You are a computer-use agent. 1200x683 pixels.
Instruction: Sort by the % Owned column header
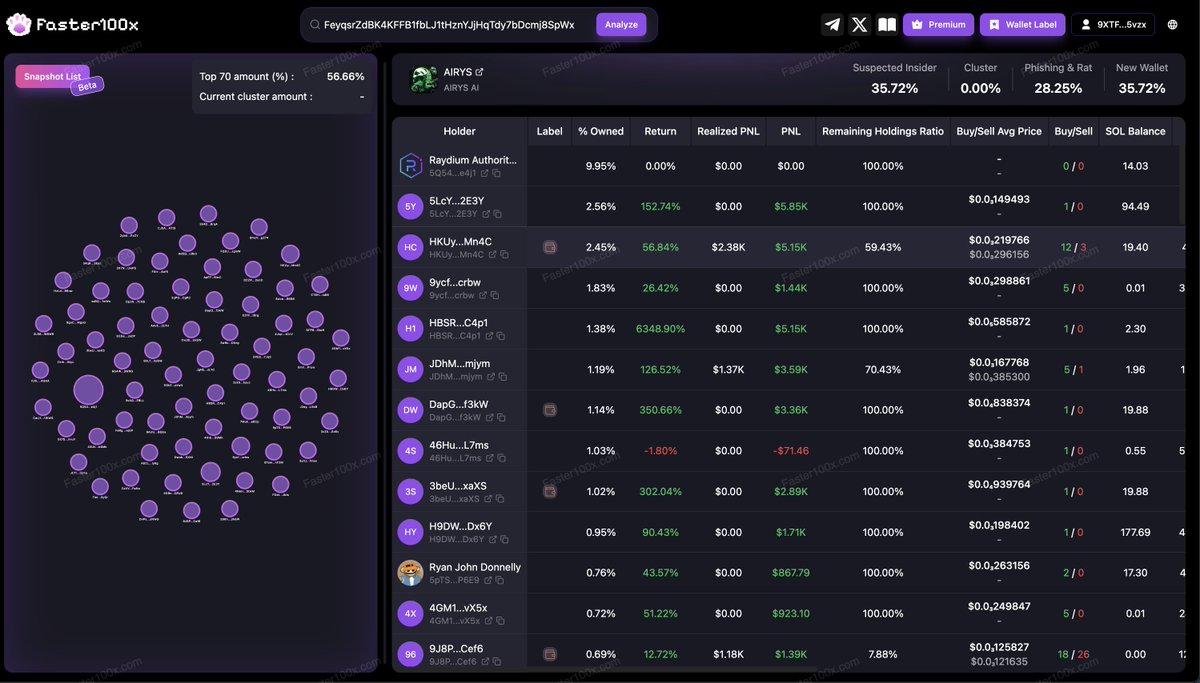tap(601, 131)
